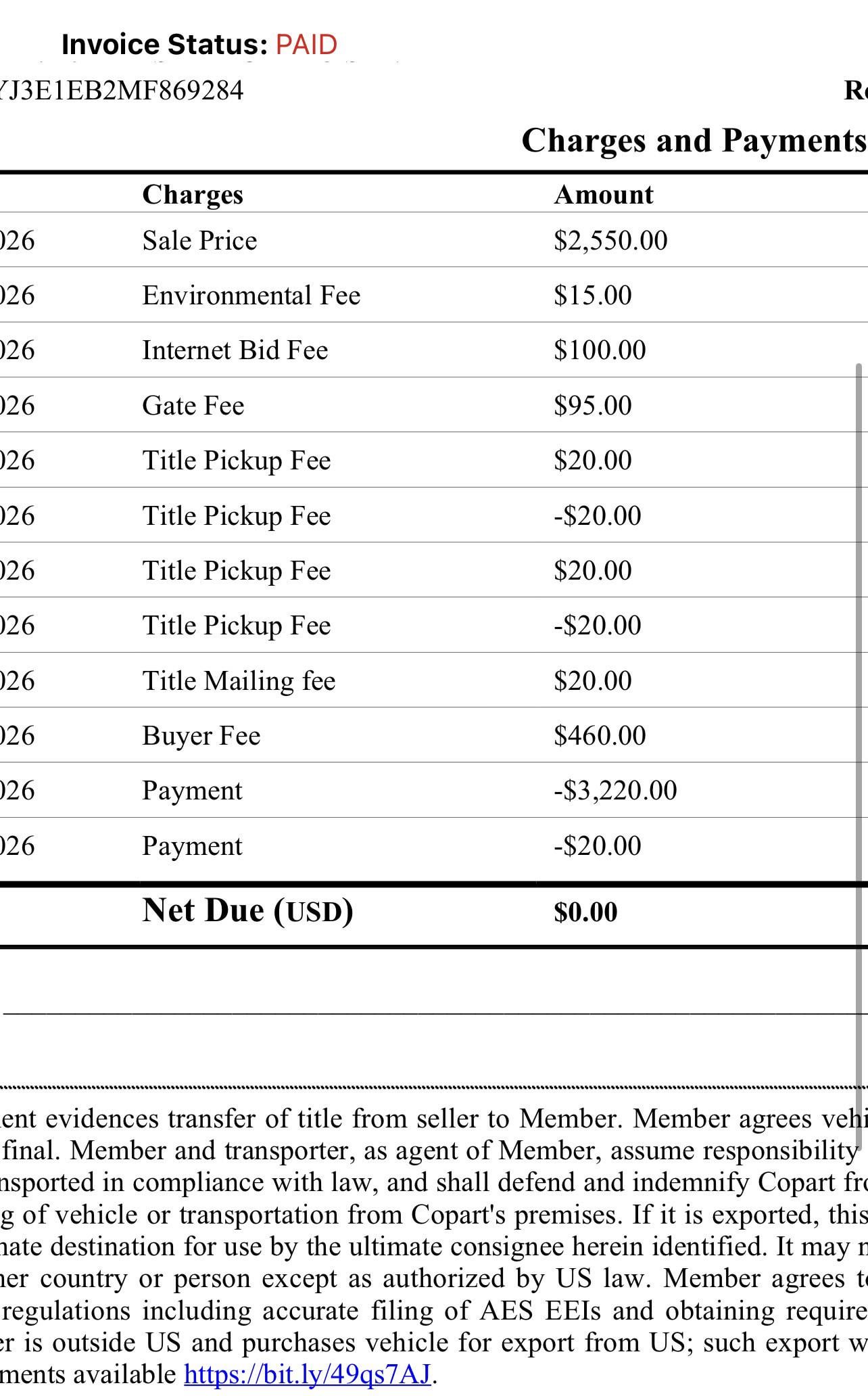Select the Title Mailing fee label

[239, 680]
